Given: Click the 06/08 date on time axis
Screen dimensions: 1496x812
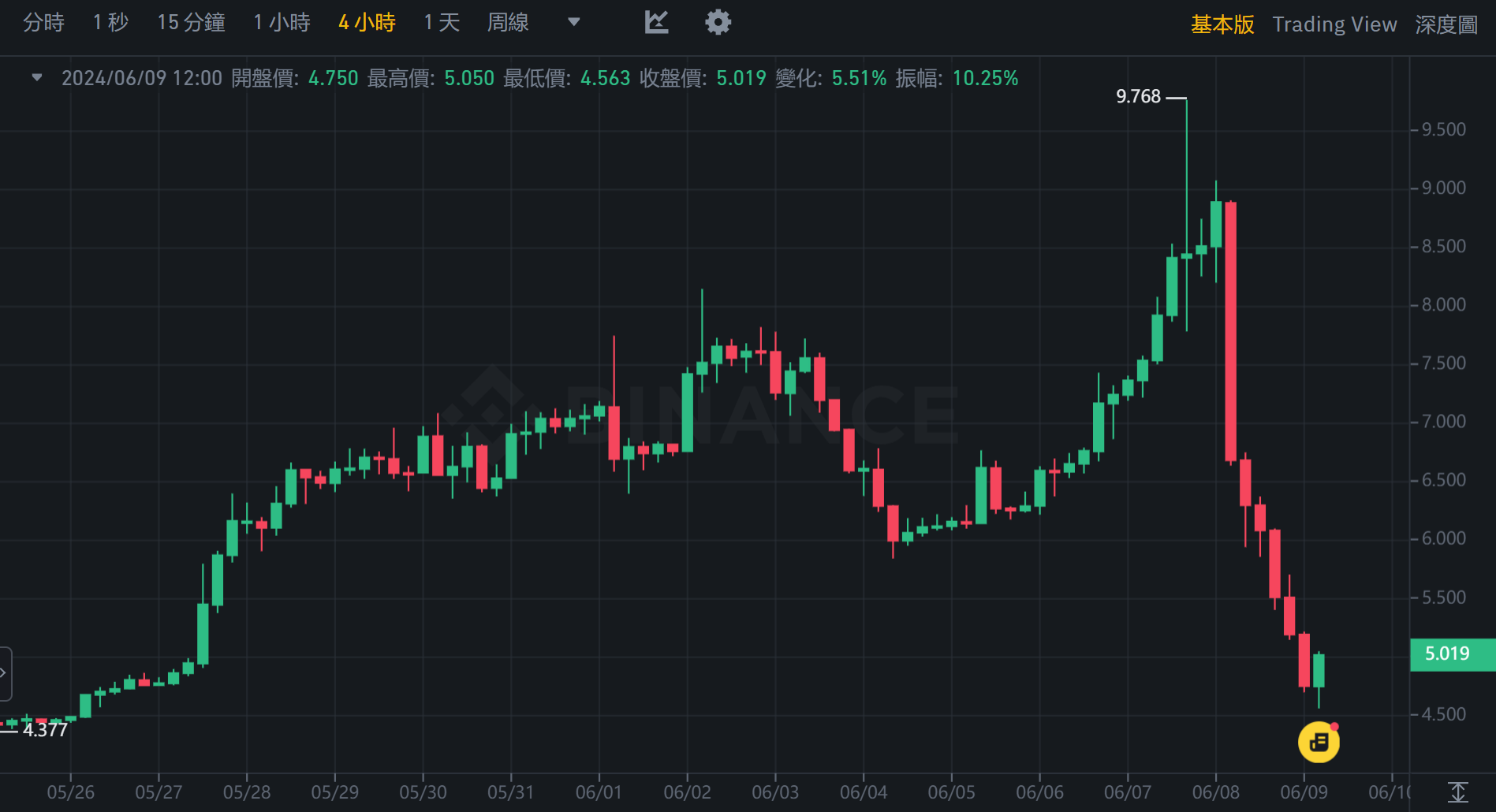Looking at the screenshot, I should [1215, 792].
